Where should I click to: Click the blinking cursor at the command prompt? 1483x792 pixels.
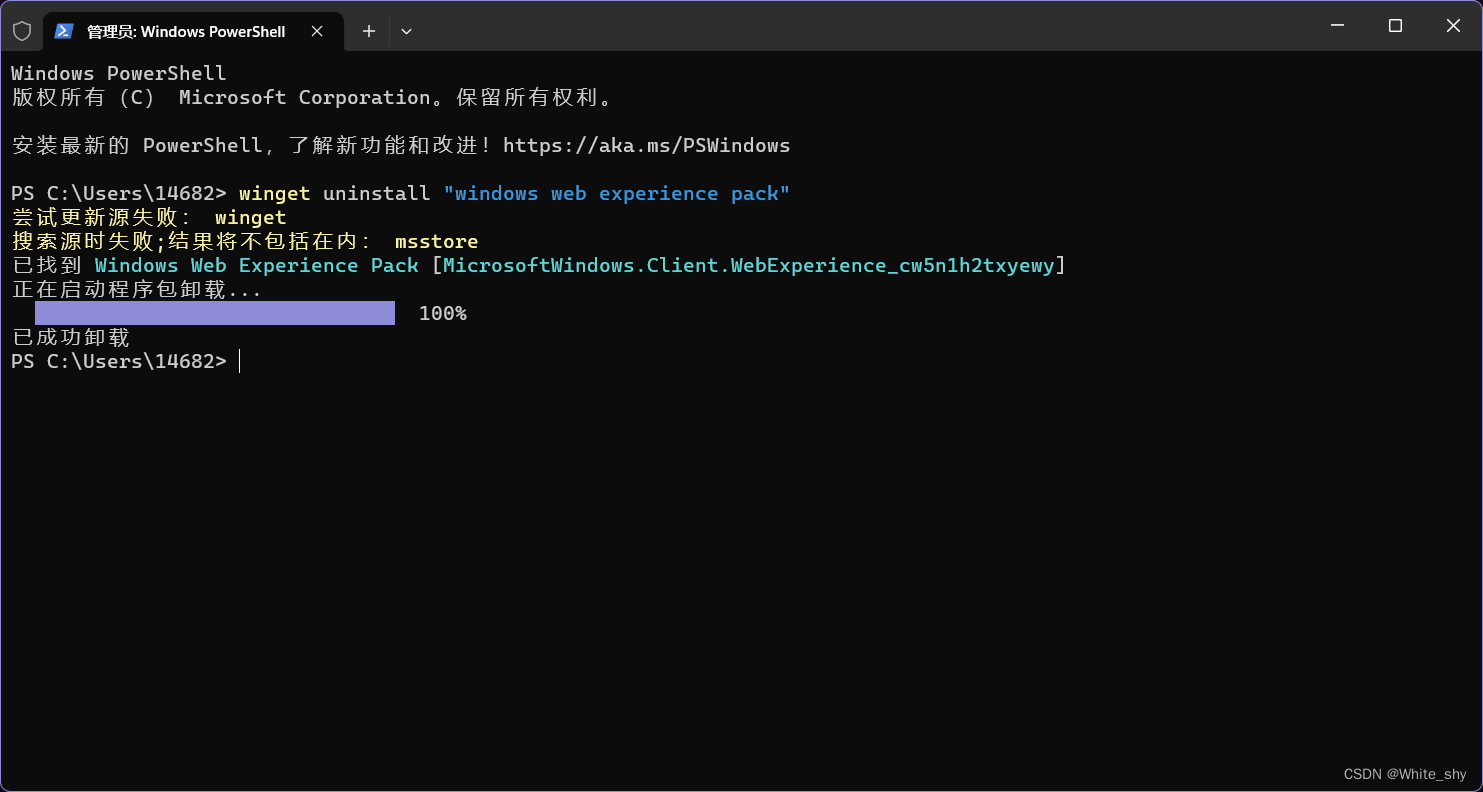[x=239, y=361]
